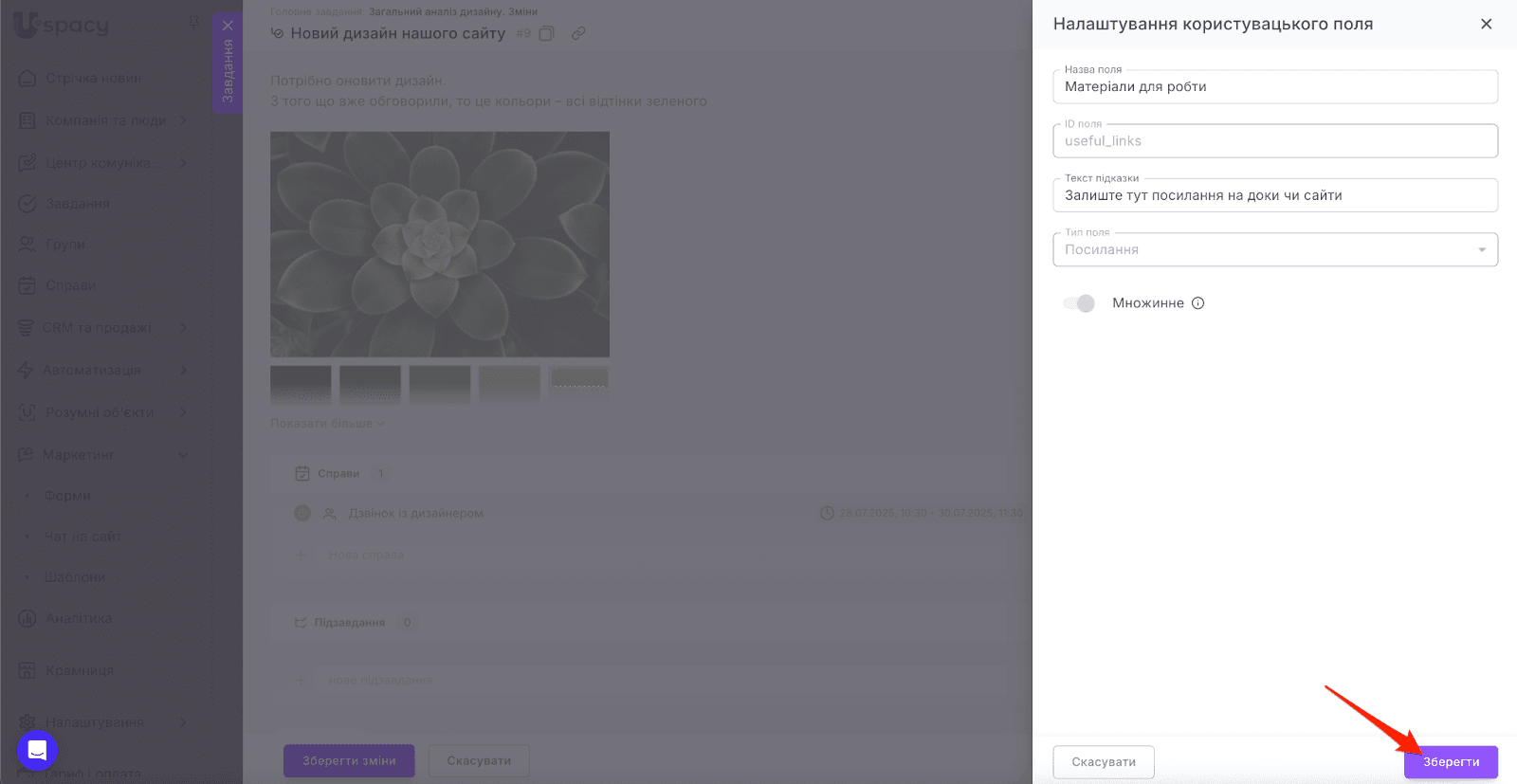Open the large succulent image
The height and width of the screenshot is (784, 1517).
click(x=440, y=245)
